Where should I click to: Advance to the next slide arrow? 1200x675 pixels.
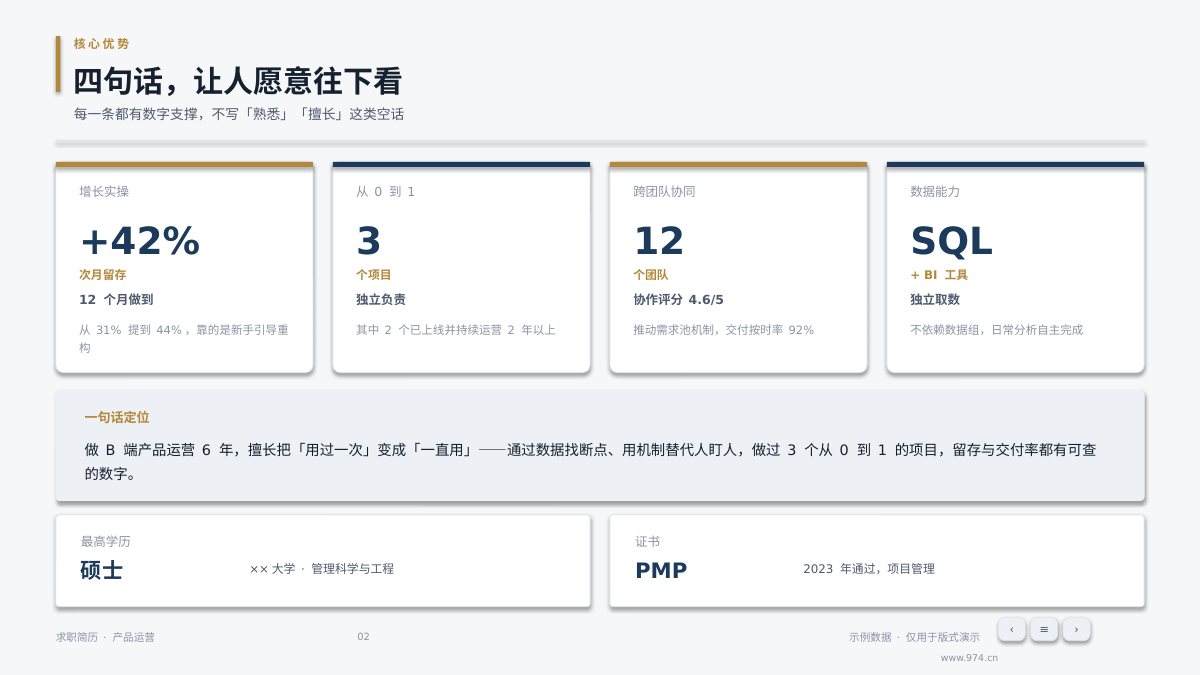click(x=1076, y=629)
